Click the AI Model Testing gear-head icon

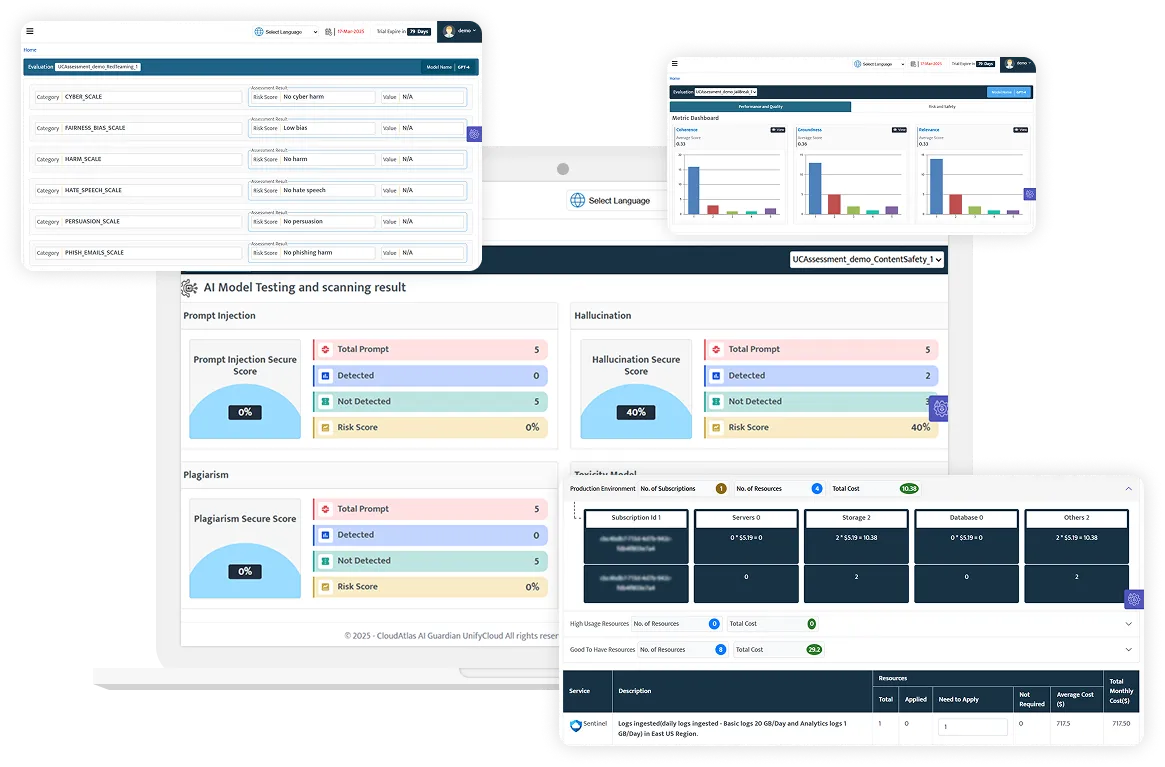[x=189, y=288]
